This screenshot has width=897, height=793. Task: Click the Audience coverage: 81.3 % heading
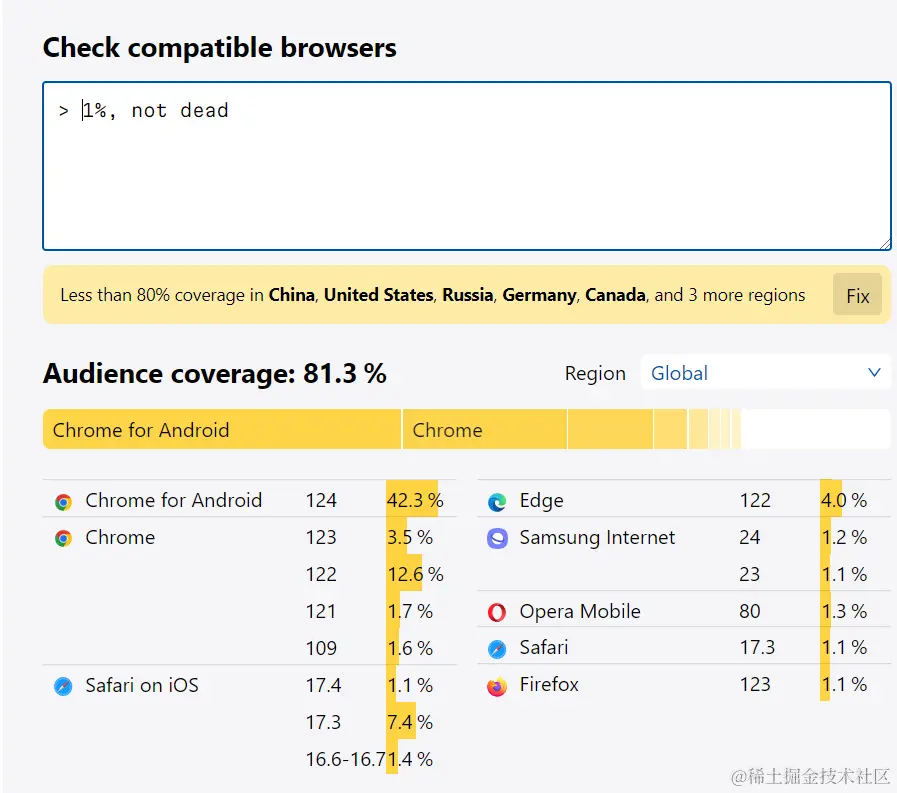(x=215, y=374)
